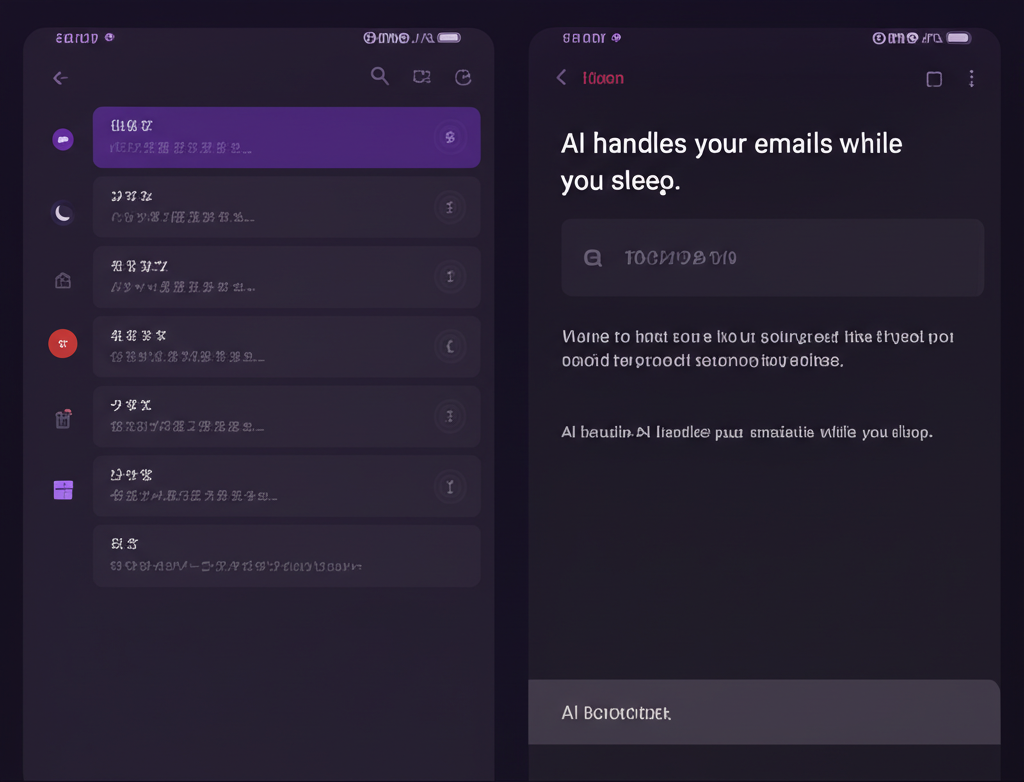Open the purple chat bubble sidebar icon

pyautogui.click(x=63, y=139)
